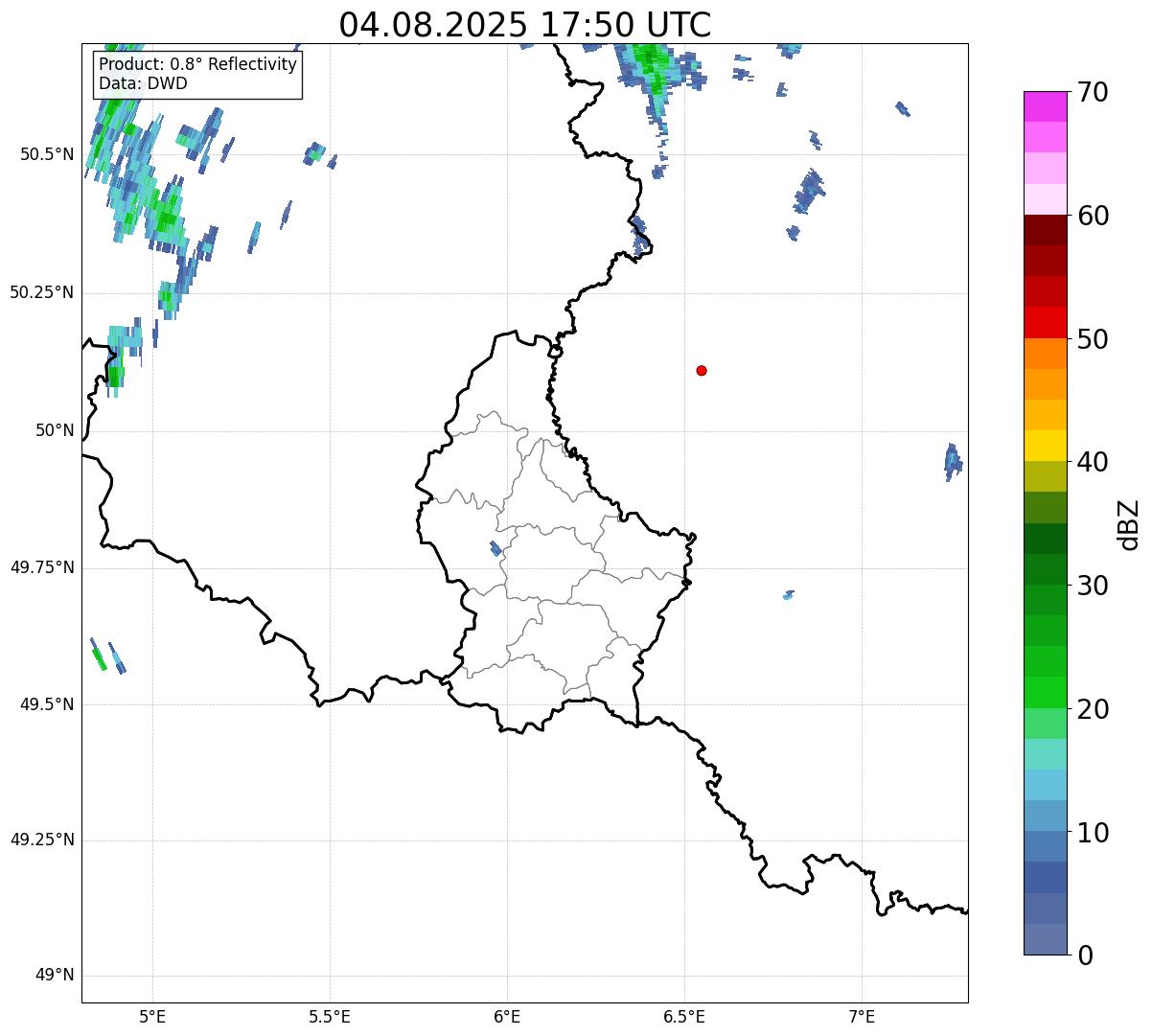This screenshot has width=1152, height=1036.
Task: Click the yellow colorbar segment just above 40
Action: [1045, 446]
